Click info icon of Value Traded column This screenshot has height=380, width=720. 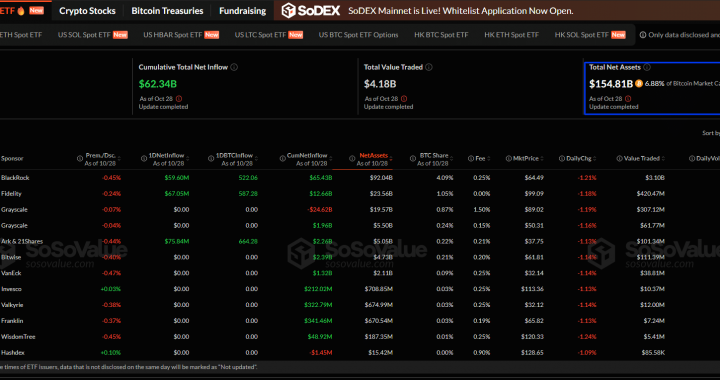620,158
